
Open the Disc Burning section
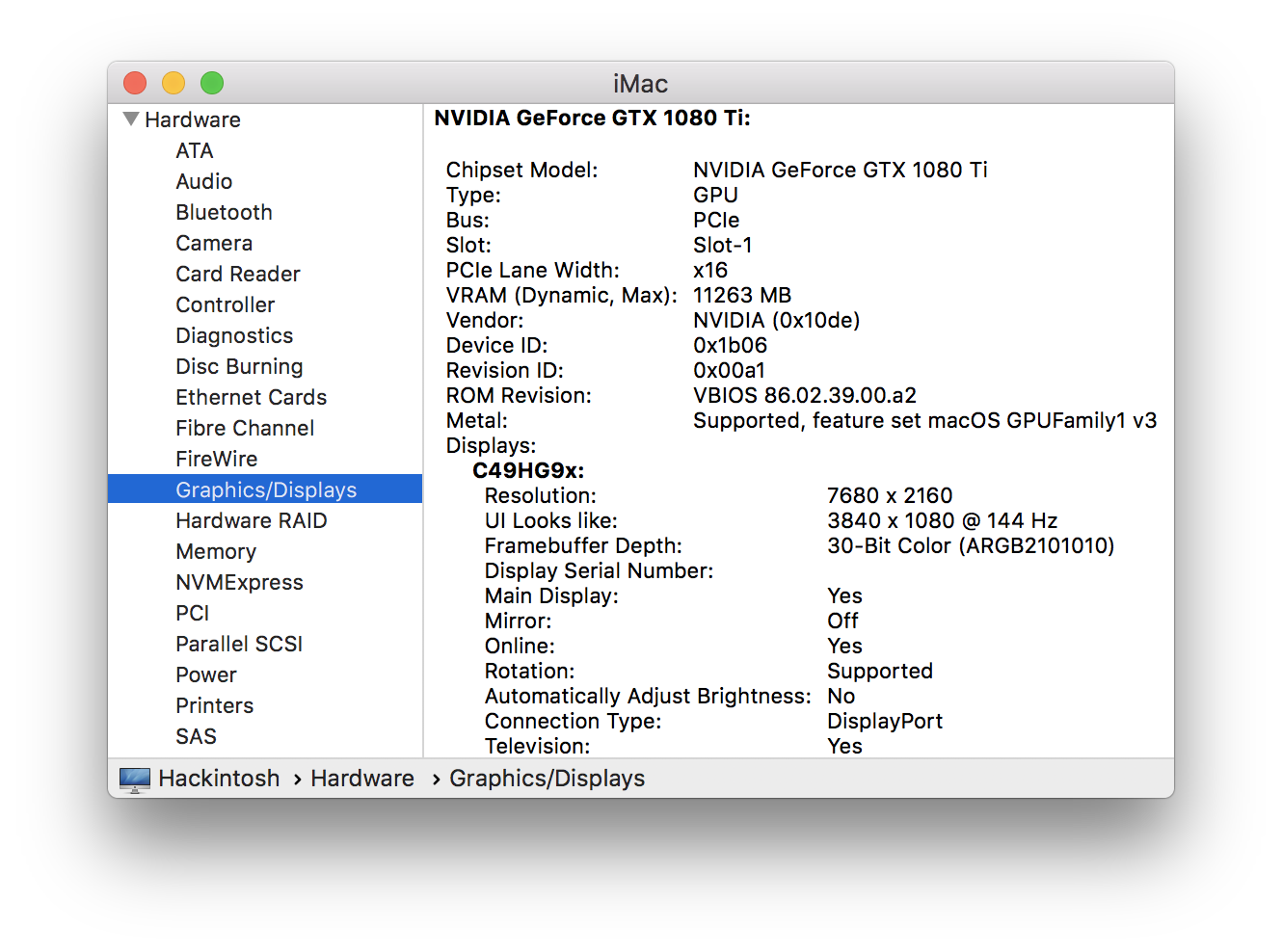point(239,366)
